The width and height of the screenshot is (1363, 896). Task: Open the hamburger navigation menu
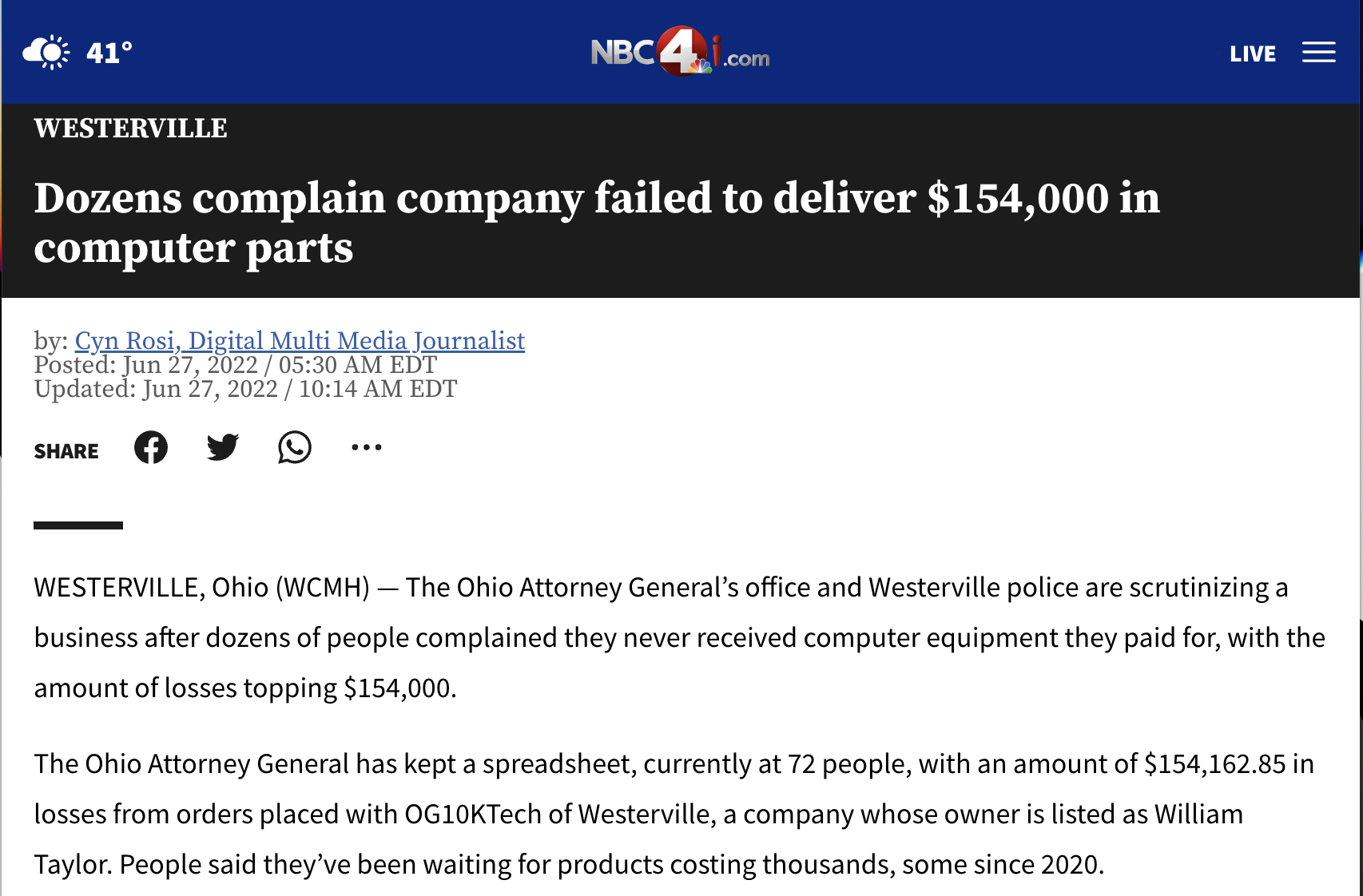(x=1318, y=53)
